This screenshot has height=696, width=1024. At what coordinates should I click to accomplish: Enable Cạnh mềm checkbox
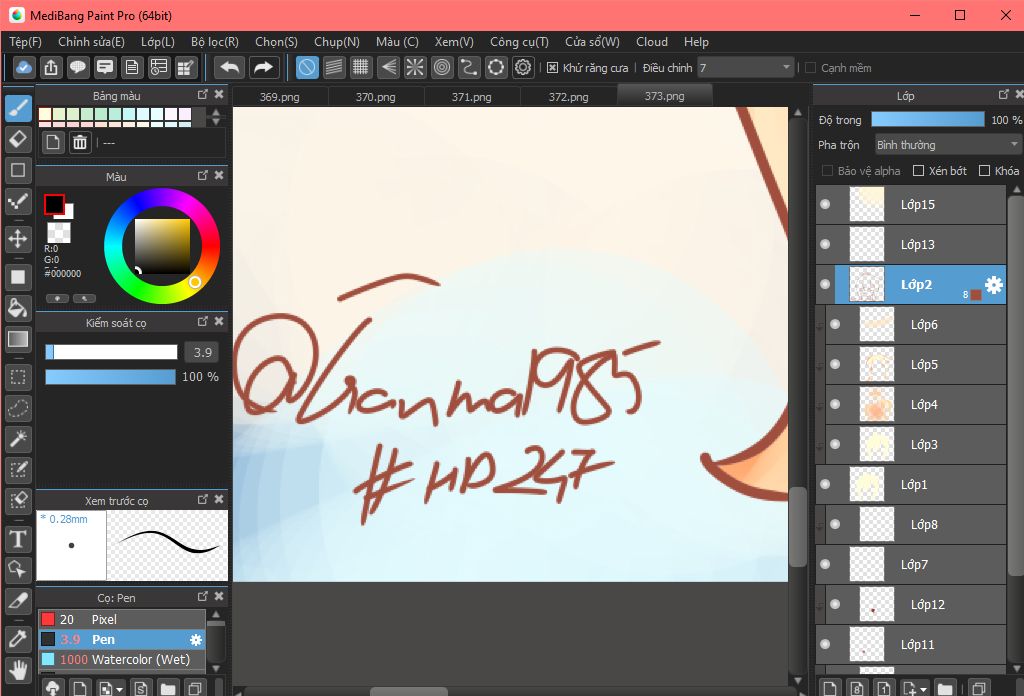[x=810, y=68]
